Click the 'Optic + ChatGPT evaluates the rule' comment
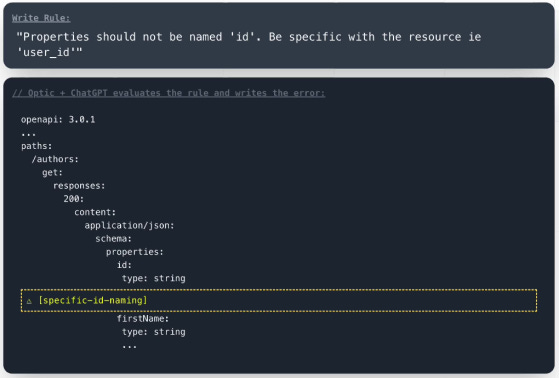The width and height of the screenshot is (559, 378). 169,93
